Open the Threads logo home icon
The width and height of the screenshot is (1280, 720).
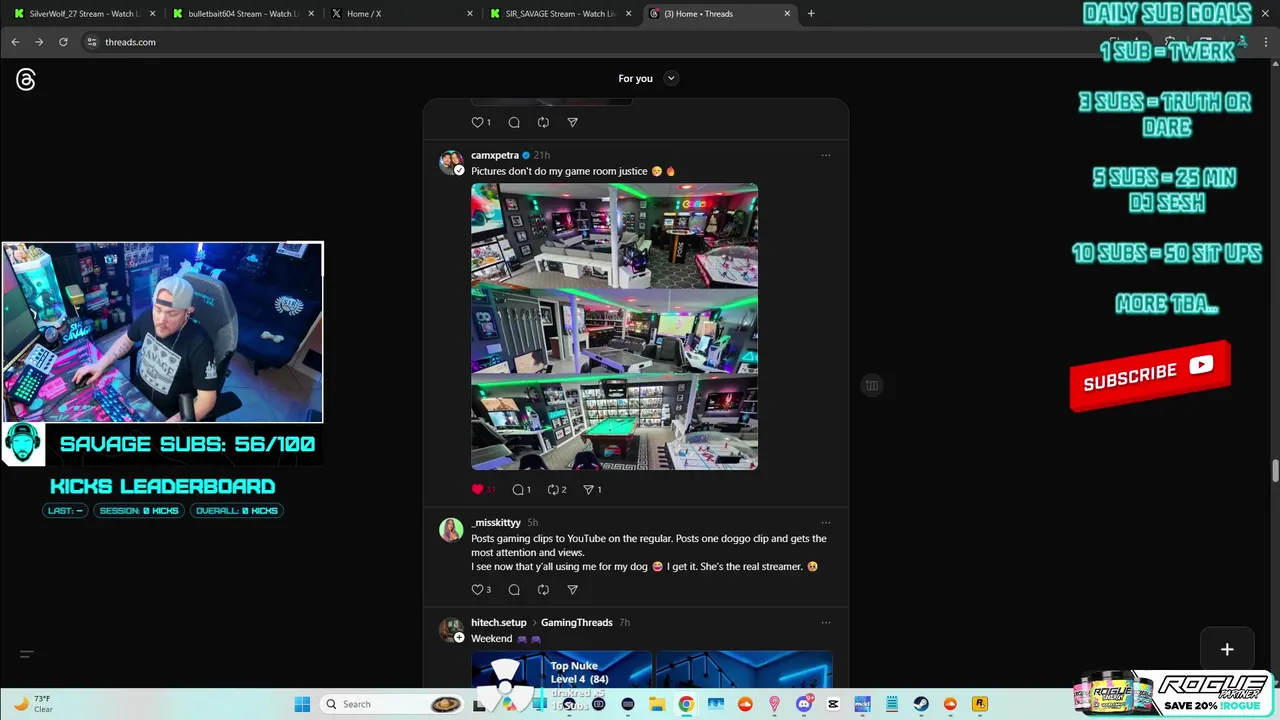(26, 80)
